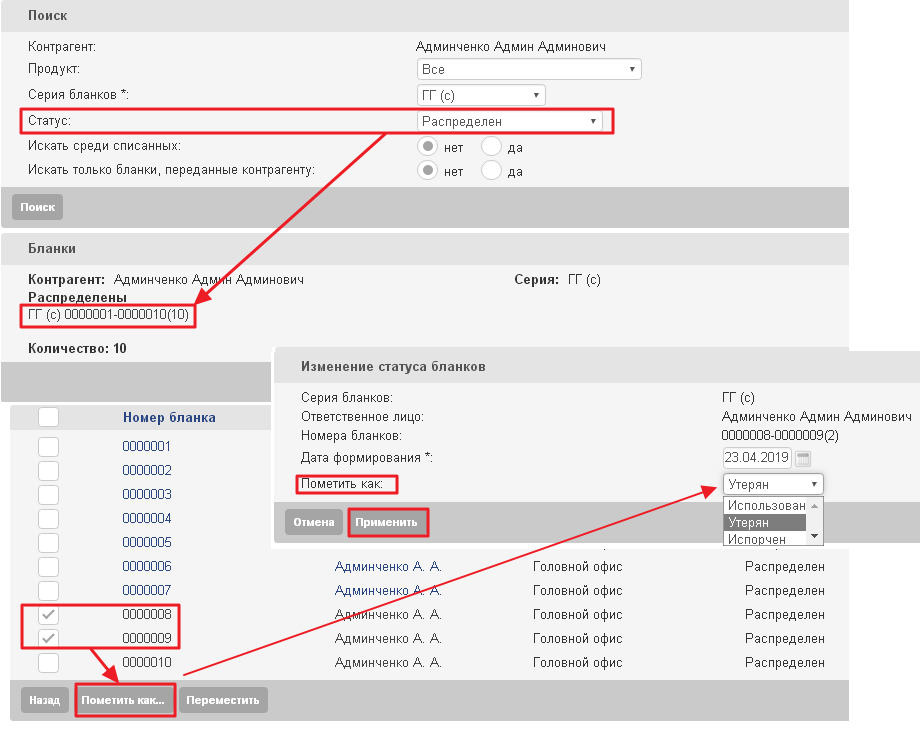The width and height of the screenshot is (920, 734).
Task: Click the Отмена button in dialog
Action: tap(314, 522)
